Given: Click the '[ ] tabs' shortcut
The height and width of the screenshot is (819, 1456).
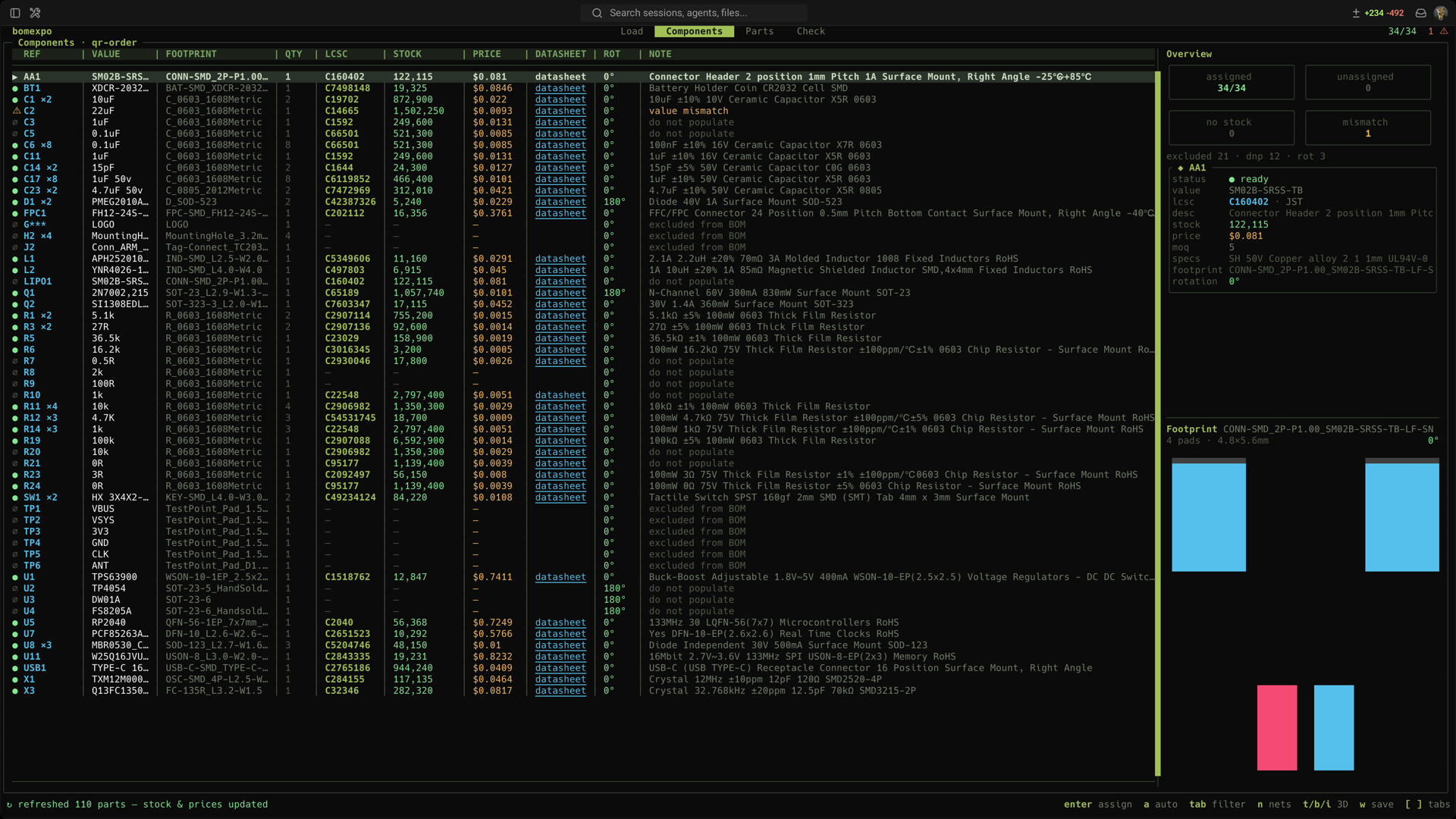Looking at the screenshot, I should click(x=1427, y=805).
